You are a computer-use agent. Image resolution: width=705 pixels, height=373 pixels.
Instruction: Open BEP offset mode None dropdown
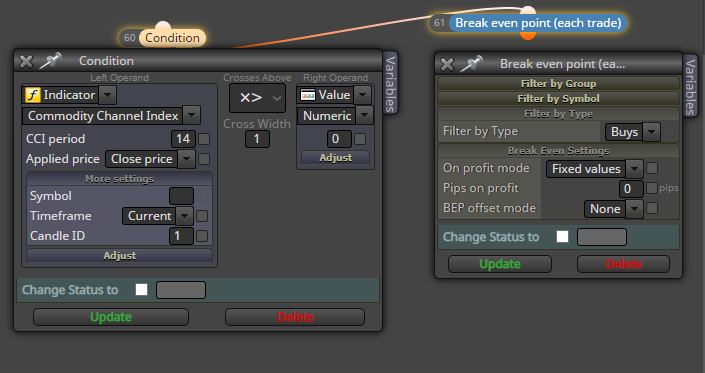point(634,209)
